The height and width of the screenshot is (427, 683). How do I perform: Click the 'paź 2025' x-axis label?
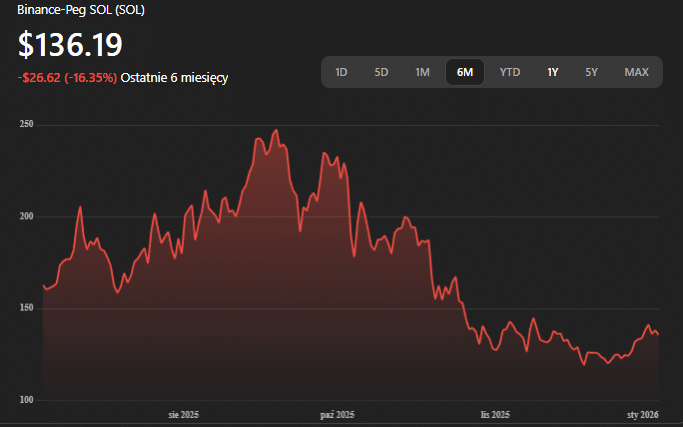[x=338, y=414]
